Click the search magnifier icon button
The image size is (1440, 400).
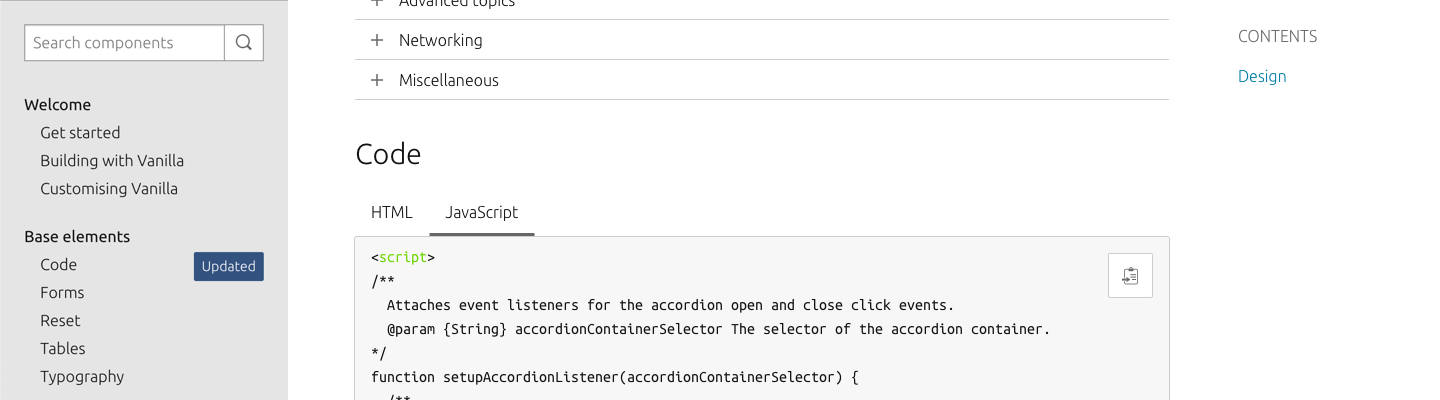point(244,43)
